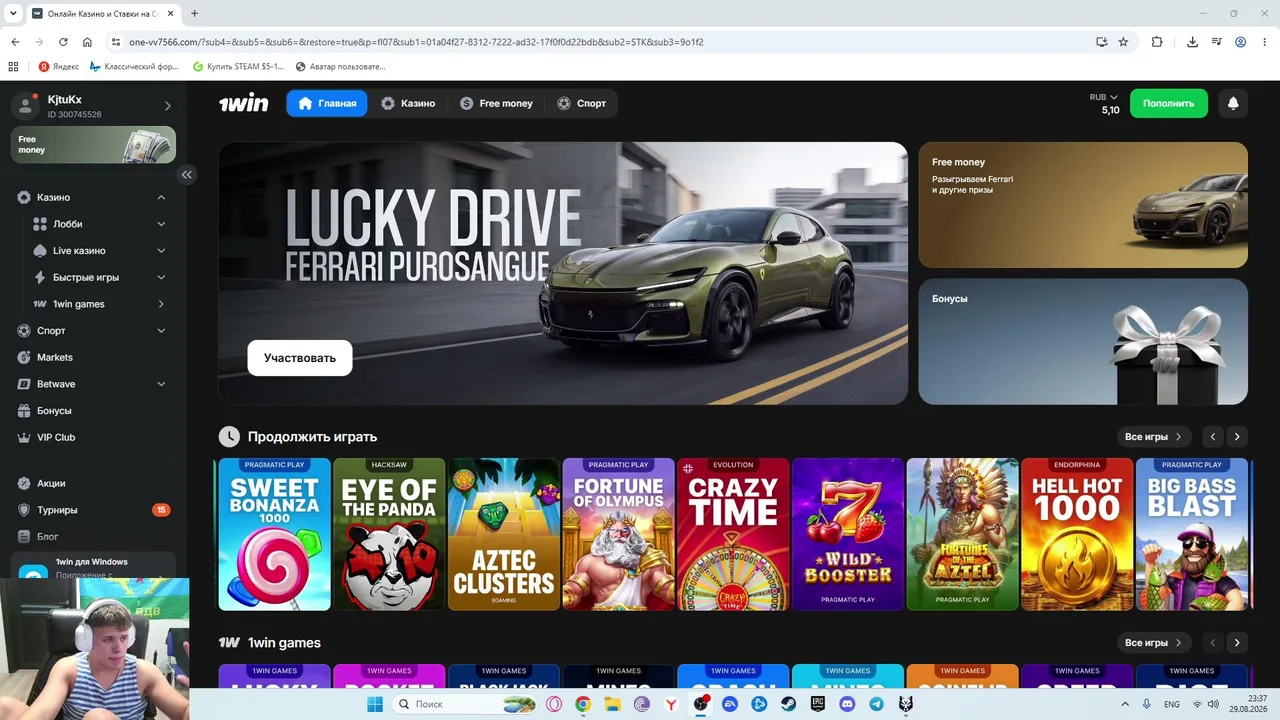
Task: Open a new browser tab
Action: [x=194, y=13]
